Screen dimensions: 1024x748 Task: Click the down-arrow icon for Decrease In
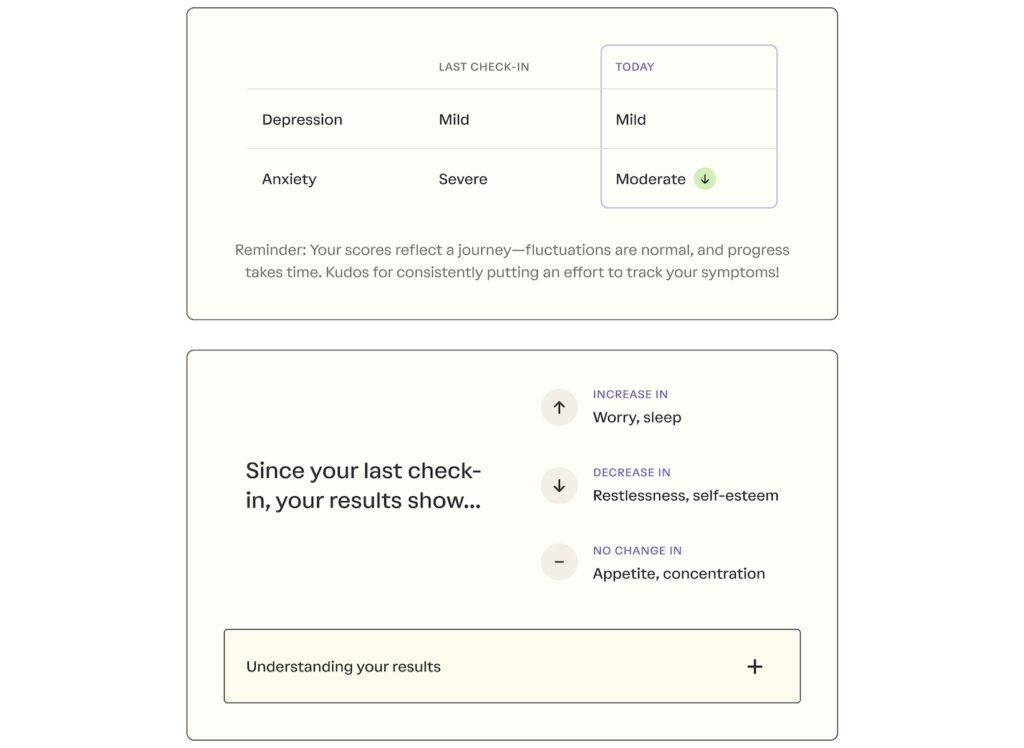tap(559, 485)
